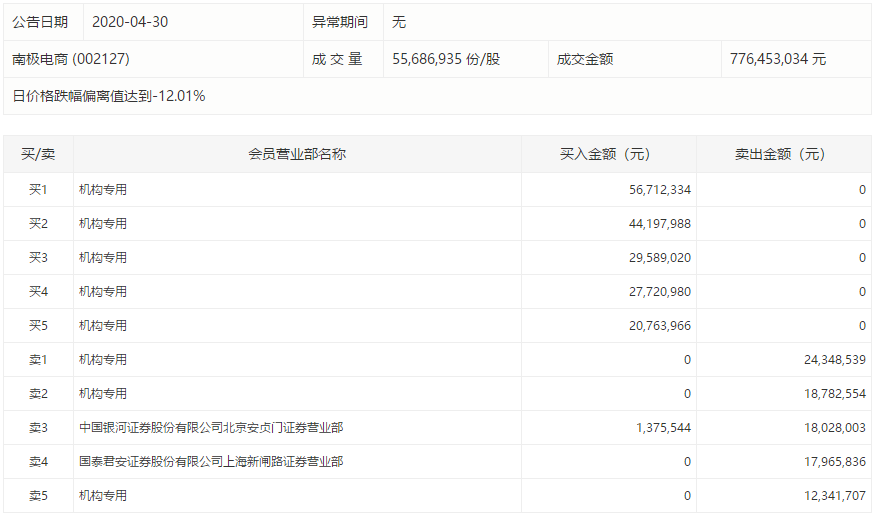Viewport: 876px width, 516px height.
Task: Select the 买2 row label
Action: (38, 224)
